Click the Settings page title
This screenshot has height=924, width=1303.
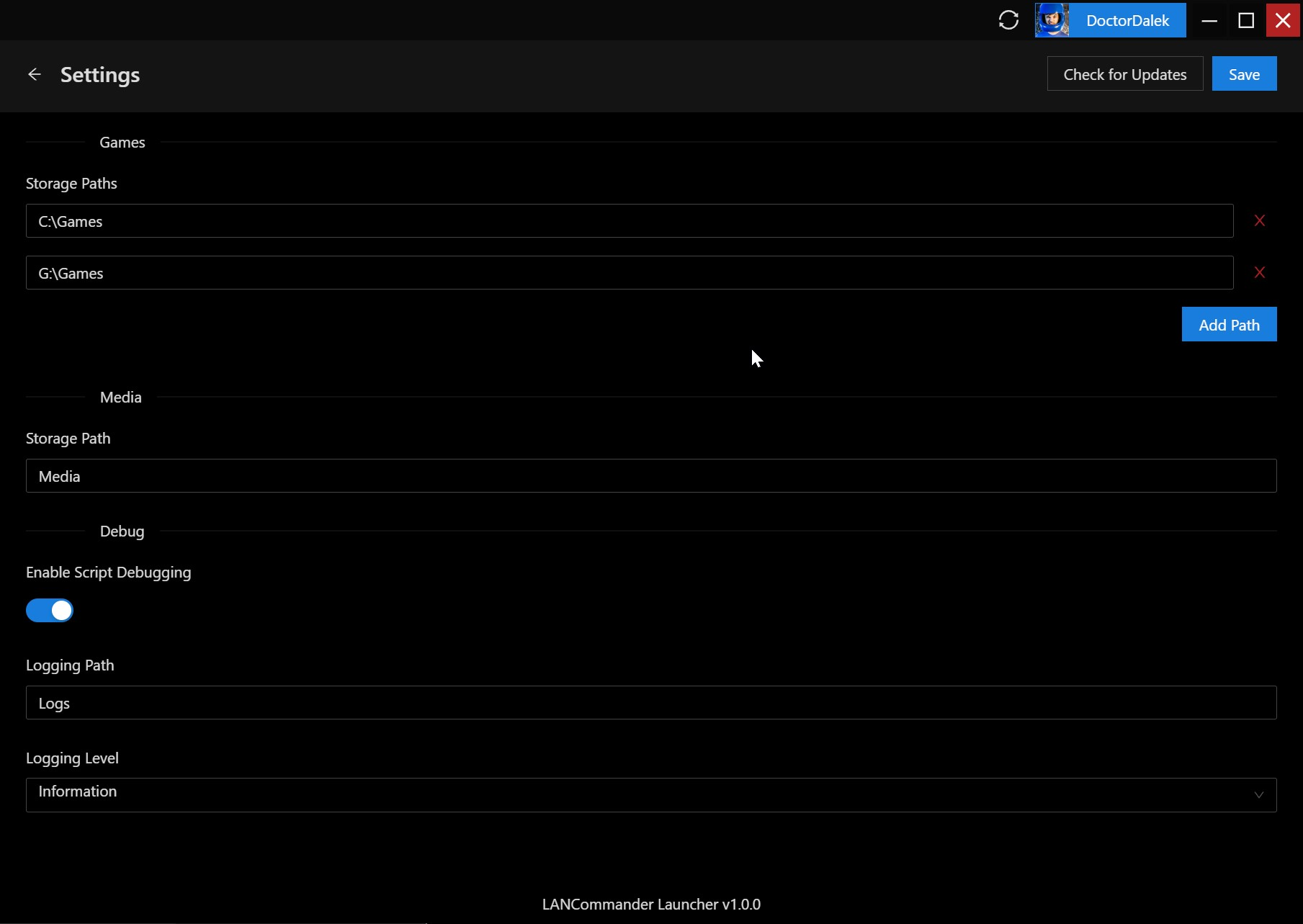pos(99,74)
